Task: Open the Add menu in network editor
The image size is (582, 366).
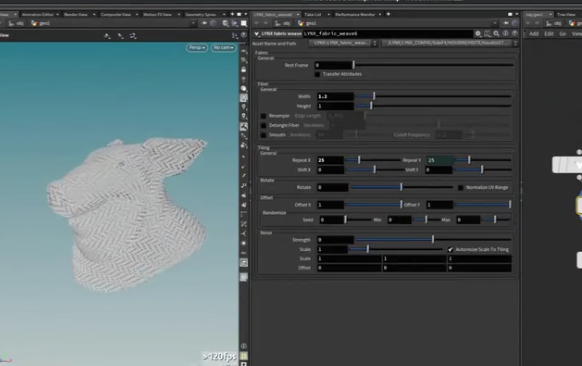Action: pyautogui.click(x=534, y=34)
